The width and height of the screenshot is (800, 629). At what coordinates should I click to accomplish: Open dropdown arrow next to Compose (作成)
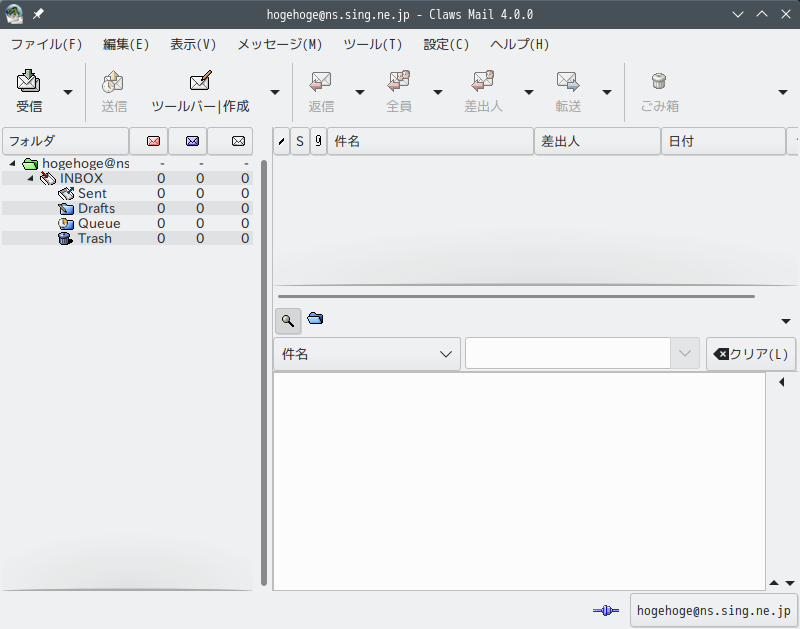tap(275, 92)
